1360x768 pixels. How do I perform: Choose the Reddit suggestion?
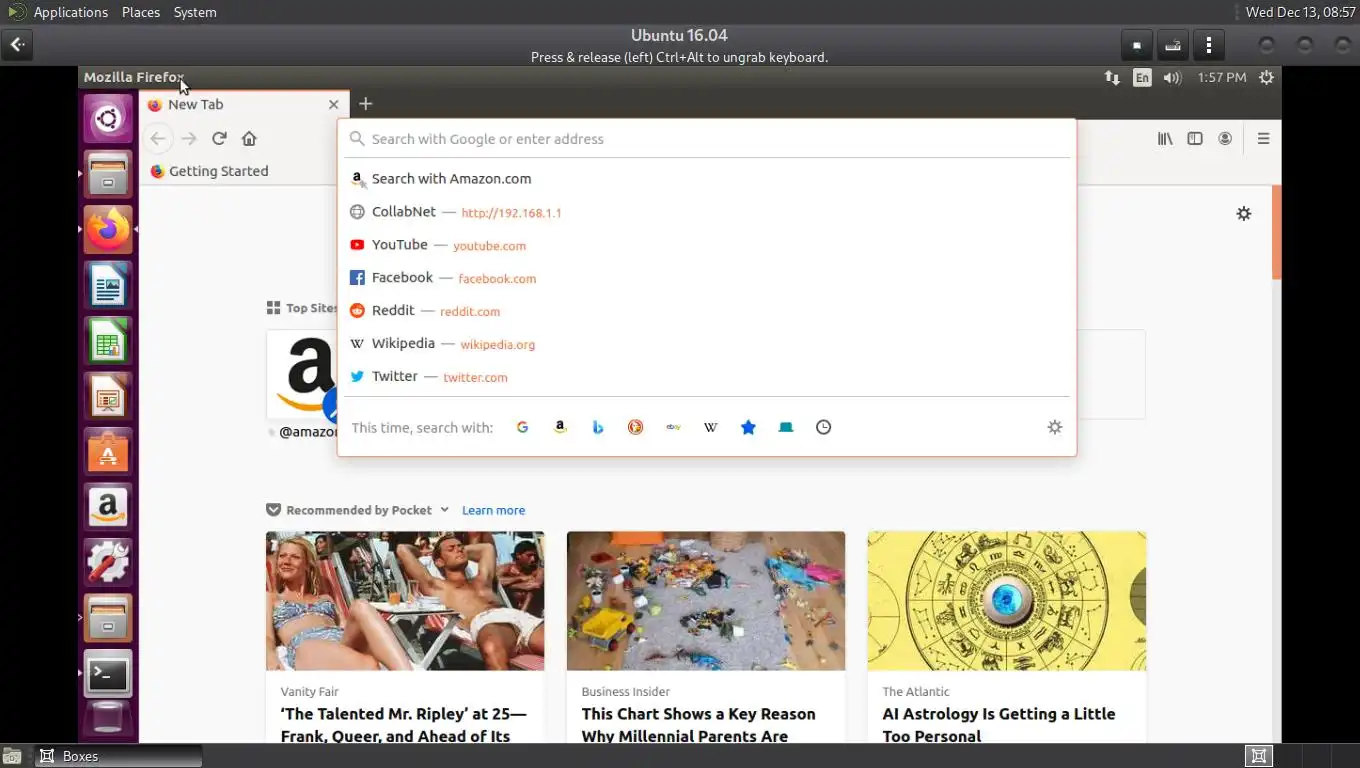click(x=707, y=311)
